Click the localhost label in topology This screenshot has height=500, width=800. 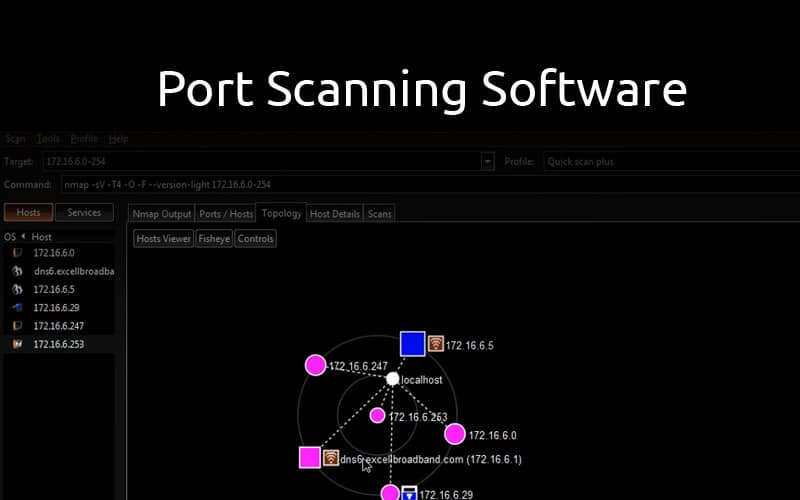(422, 380)
